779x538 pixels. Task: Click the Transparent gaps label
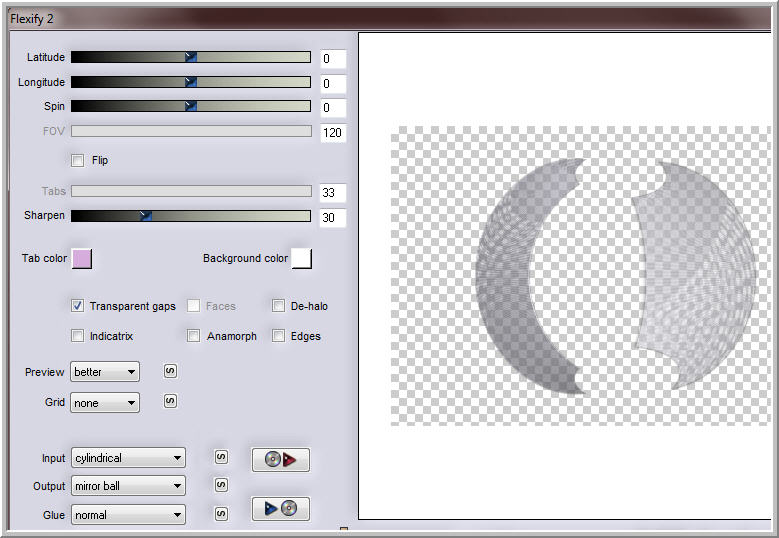tap(133, 306)
